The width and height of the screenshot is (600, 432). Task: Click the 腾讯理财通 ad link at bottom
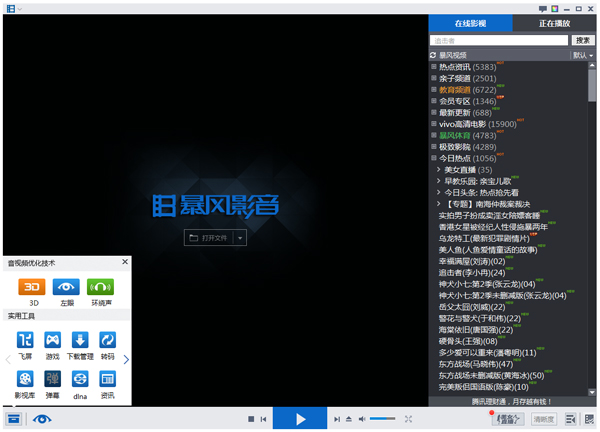coord(511,401)
